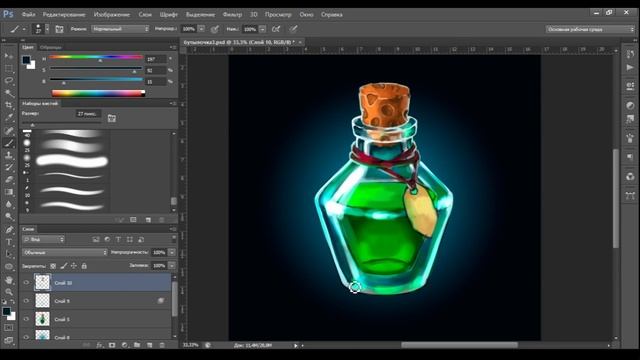This screenshot has height=360, width=640.
Task: Open the Окно menu
Action: 306,14
